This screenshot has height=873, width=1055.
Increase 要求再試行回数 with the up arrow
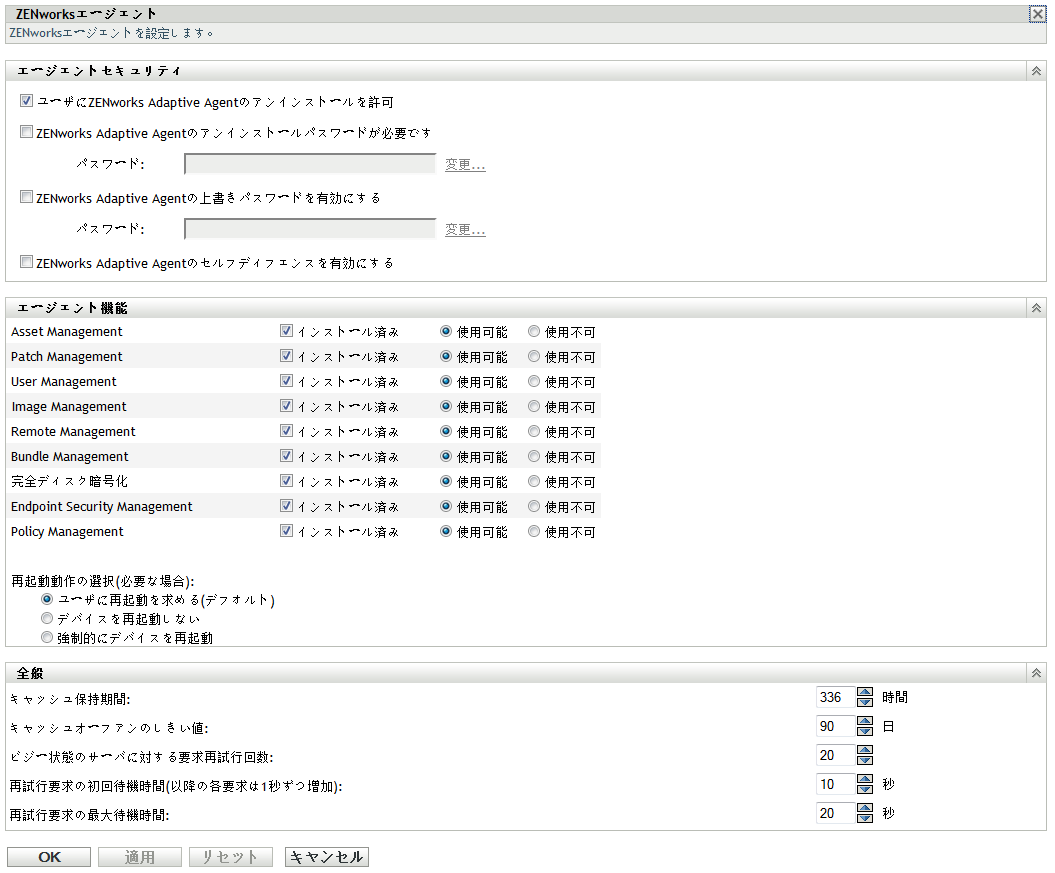click(x=865, y=750)
